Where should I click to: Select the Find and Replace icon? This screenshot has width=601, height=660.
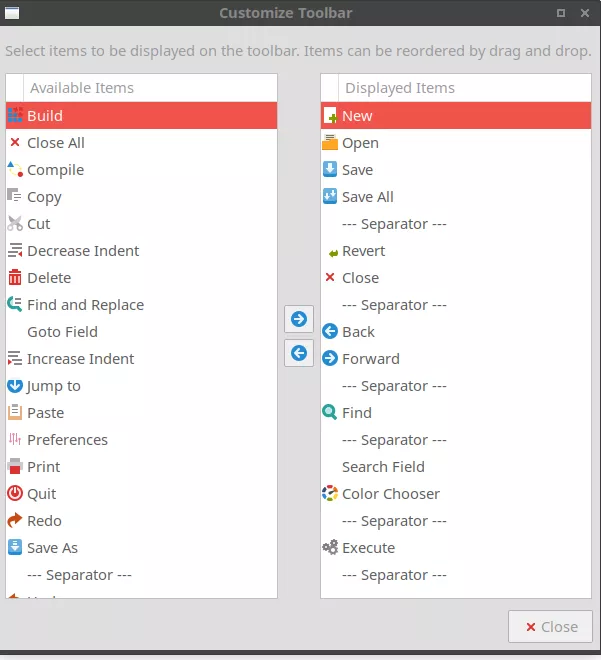(15, 305)
